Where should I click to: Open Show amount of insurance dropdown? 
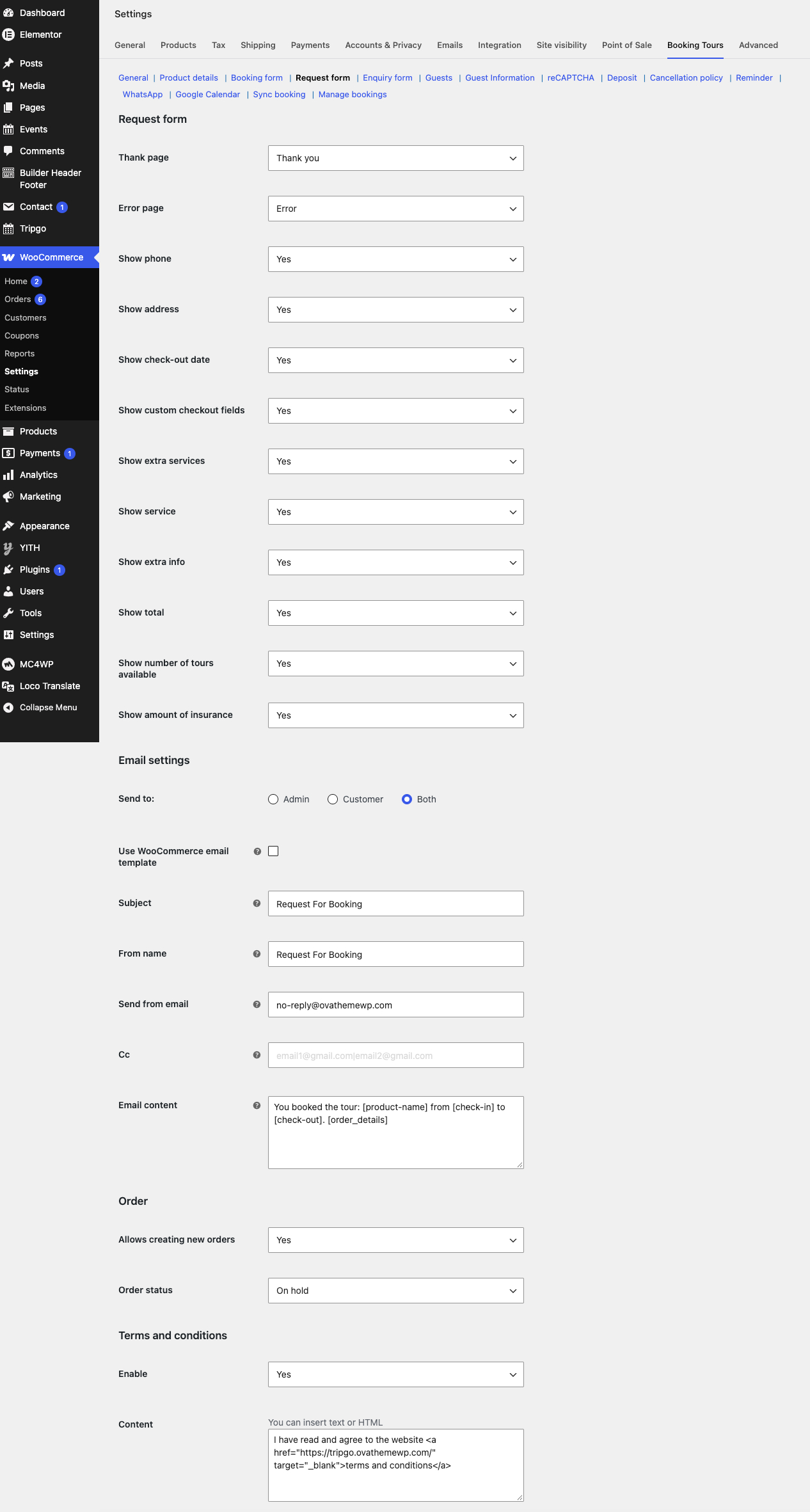coord(396,715)
